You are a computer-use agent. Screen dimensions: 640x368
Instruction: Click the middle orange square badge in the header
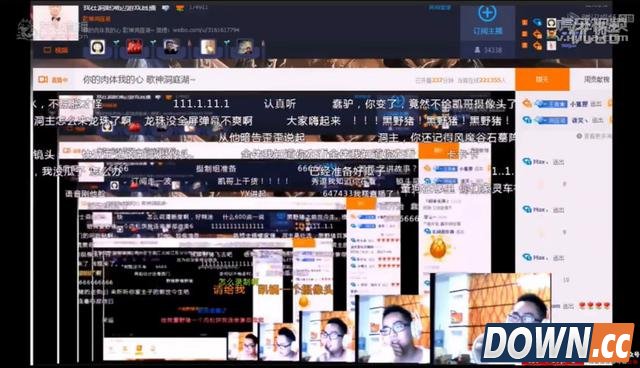coord(525,34)
